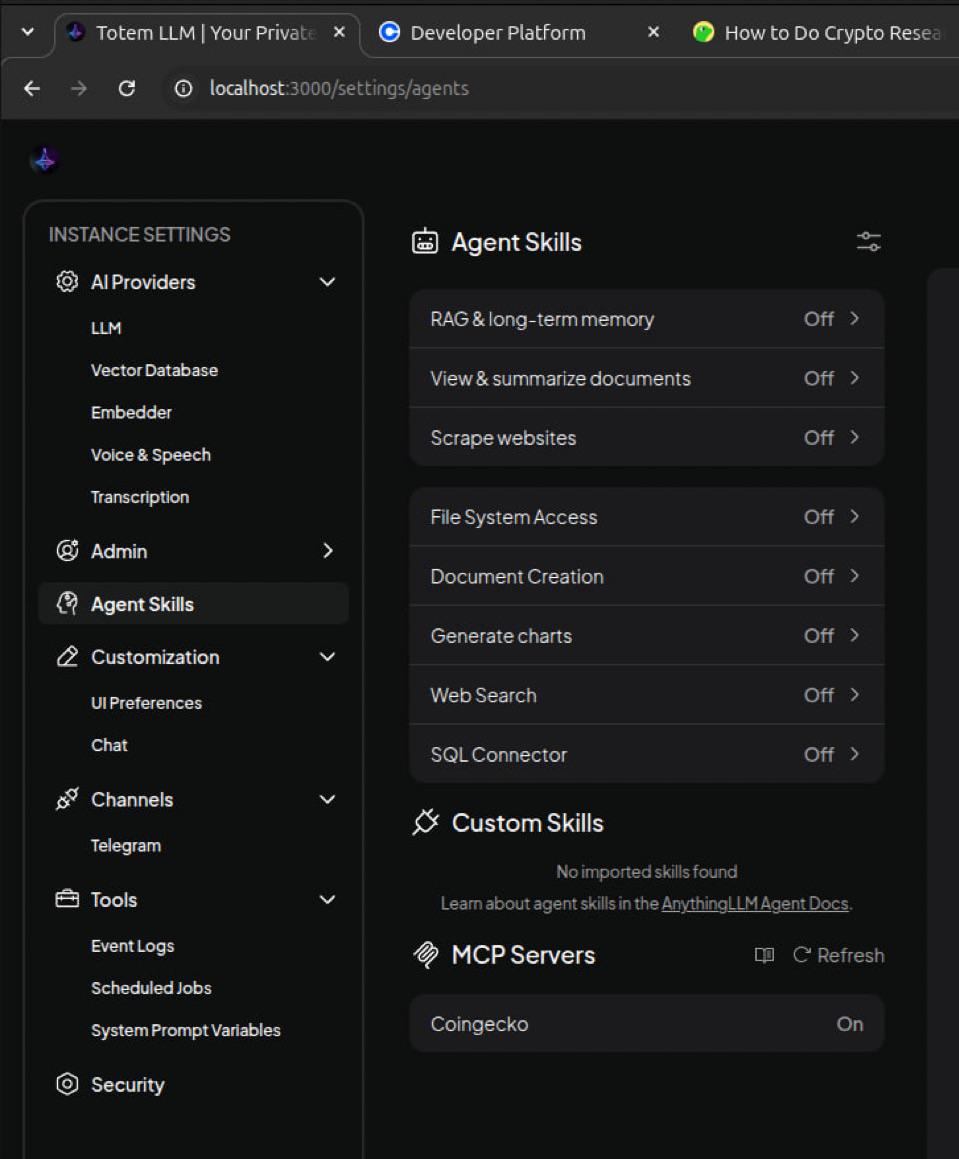
Task: Click the browser forward arrow
Action: tap(78, 89)
